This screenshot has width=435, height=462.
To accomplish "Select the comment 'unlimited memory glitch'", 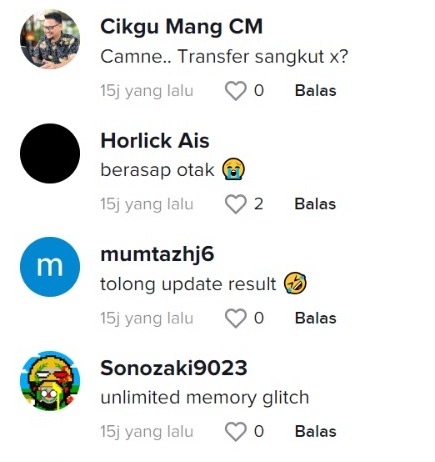I will [205, 398].
